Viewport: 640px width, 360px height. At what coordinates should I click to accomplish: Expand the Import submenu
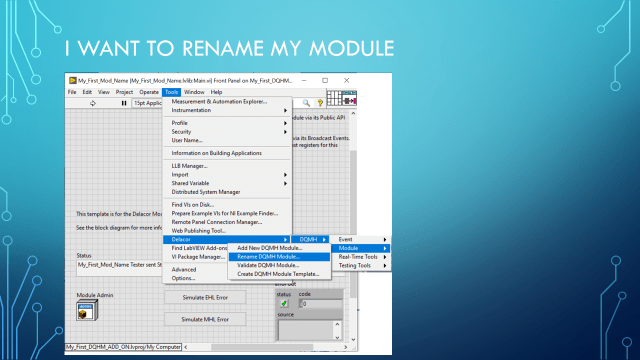coord(227,175)
